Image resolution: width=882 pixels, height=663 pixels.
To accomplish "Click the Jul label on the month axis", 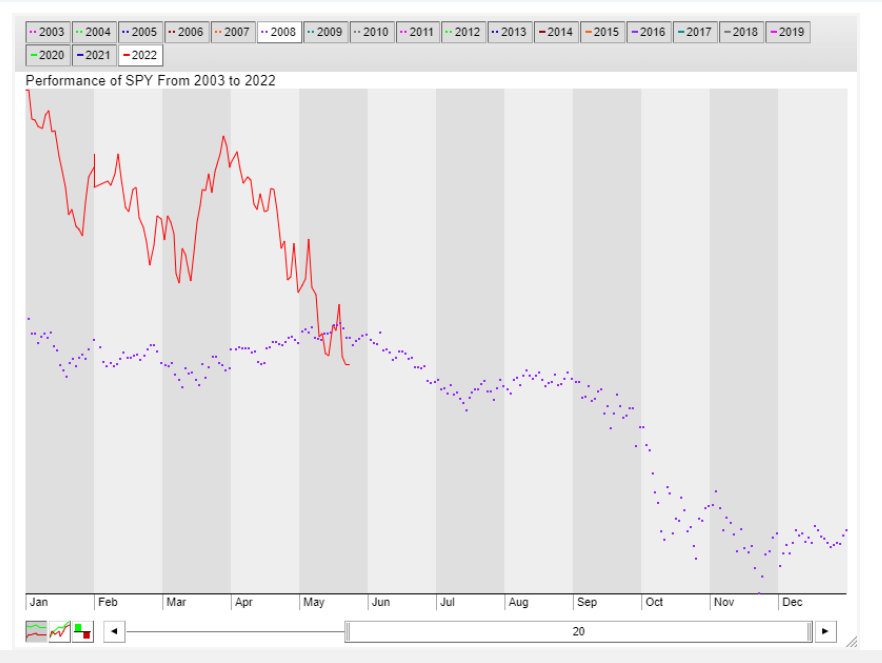I will 447,602.
